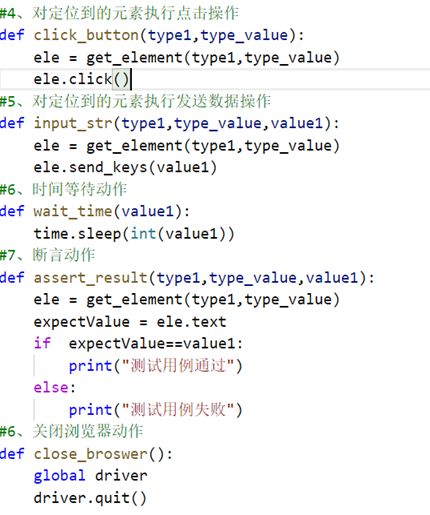Viewport: 430px width, 515px height.
Task: Click the comment '#7、断言动作'
Action: [x=47, y=255]
